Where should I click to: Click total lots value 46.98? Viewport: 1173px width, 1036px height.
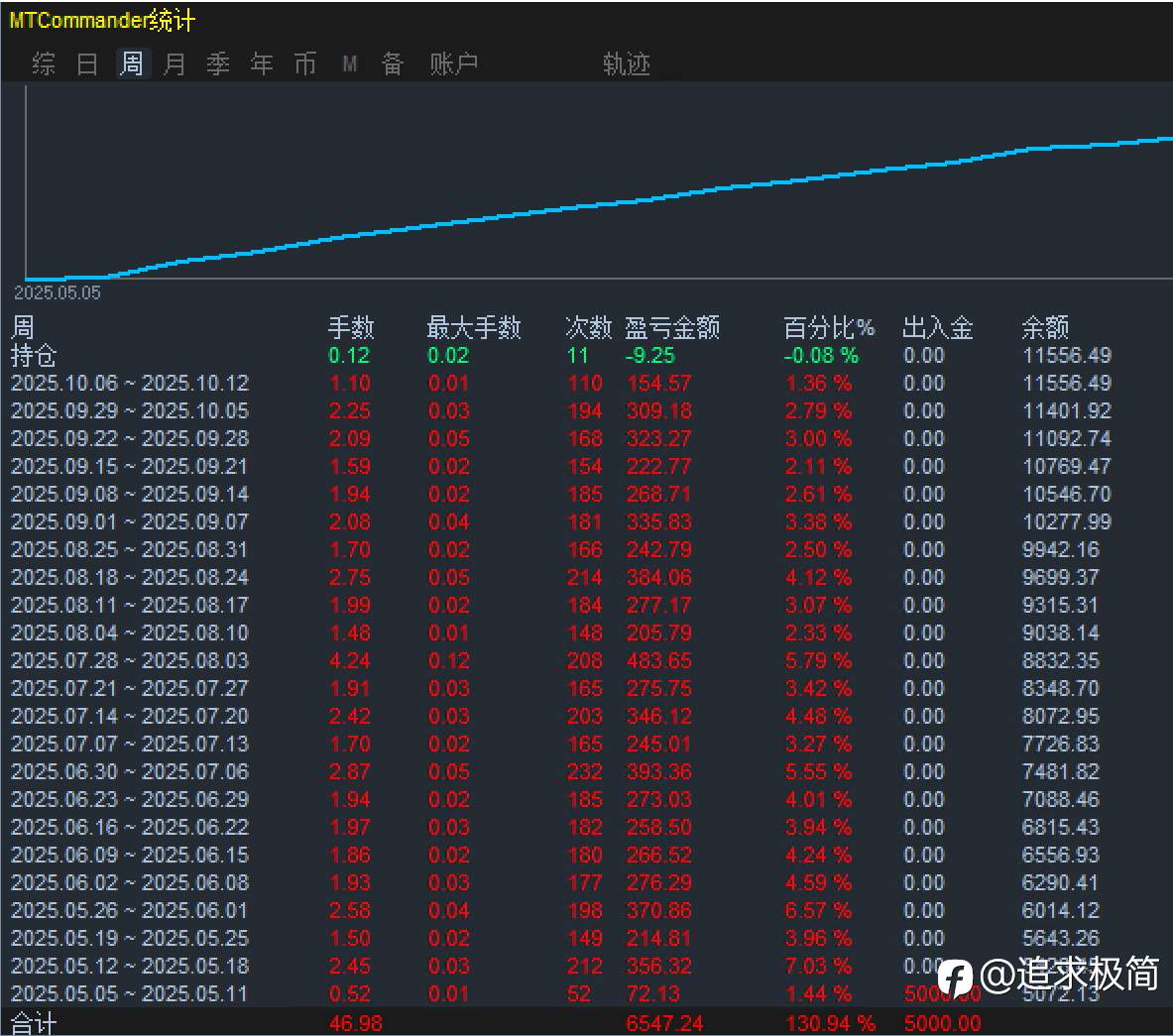tap(355, 1023)
